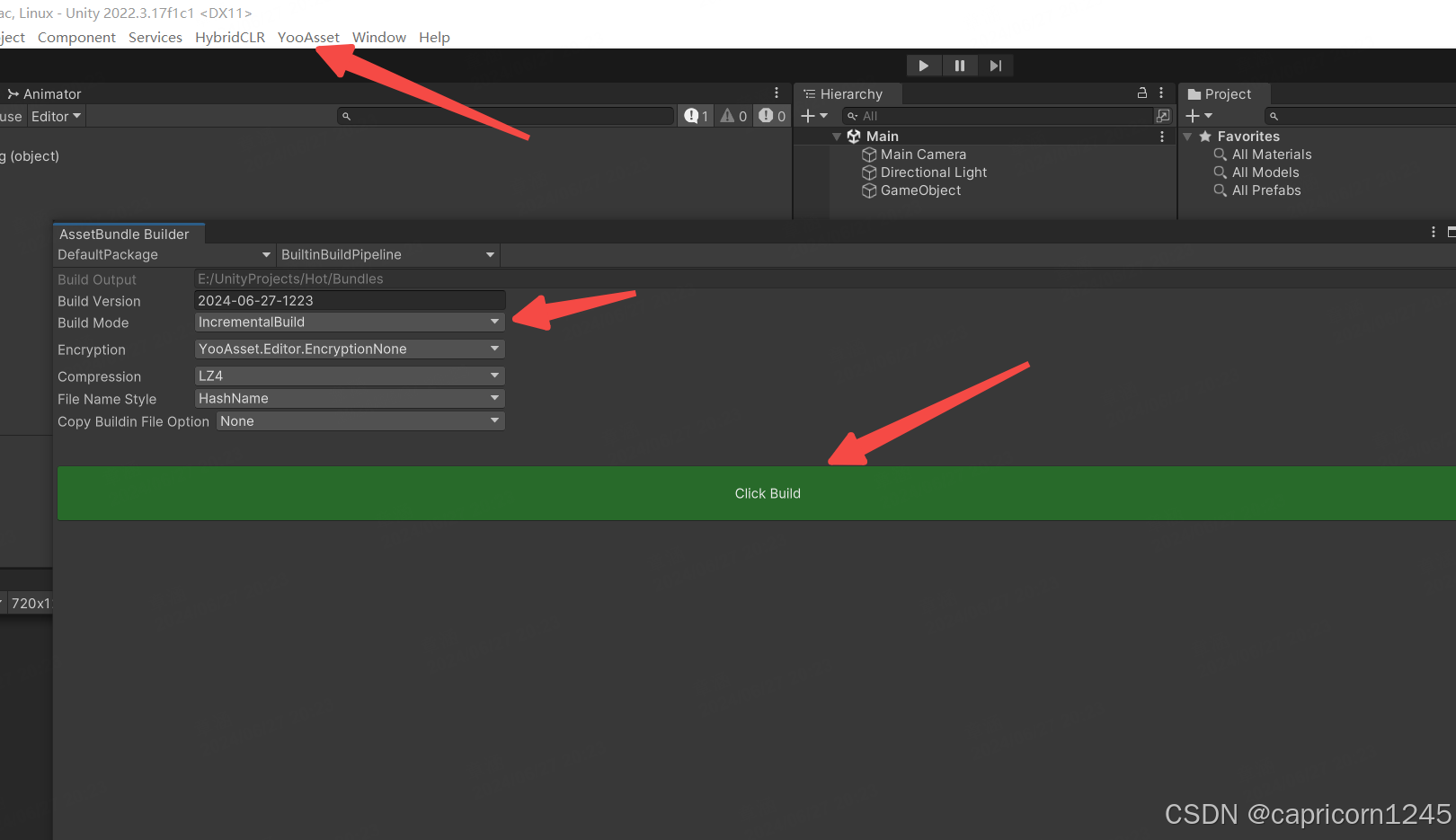Open the Window menu

point(379,38)
